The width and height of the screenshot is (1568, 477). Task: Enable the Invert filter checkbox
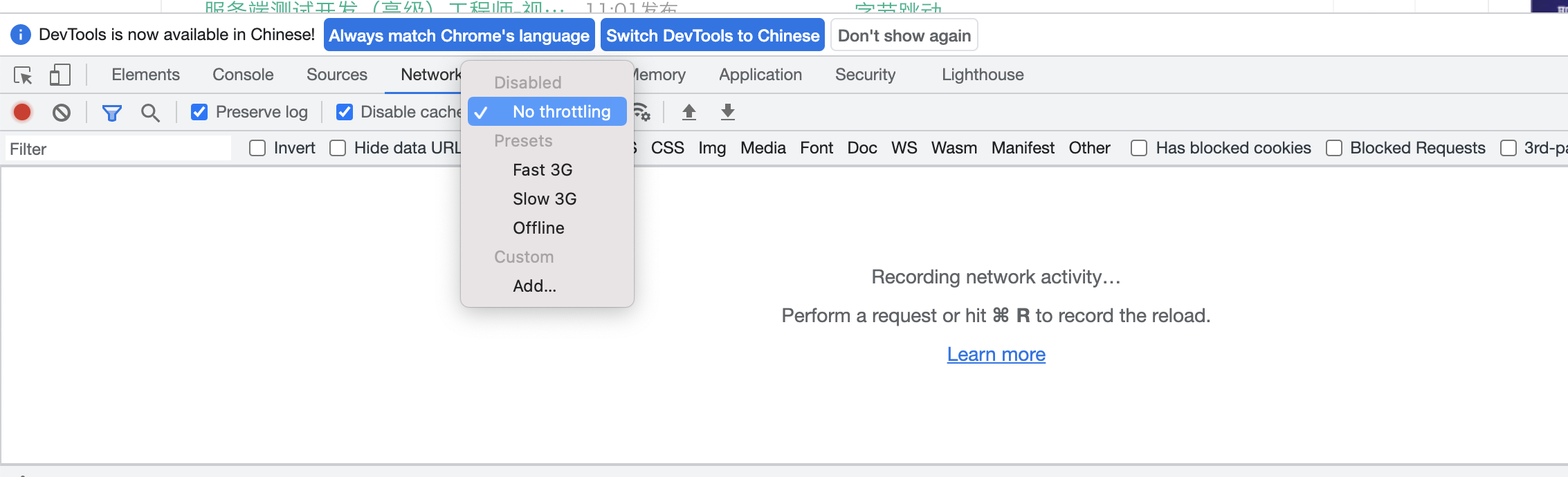pyautogui.click(x=257, y=148)
